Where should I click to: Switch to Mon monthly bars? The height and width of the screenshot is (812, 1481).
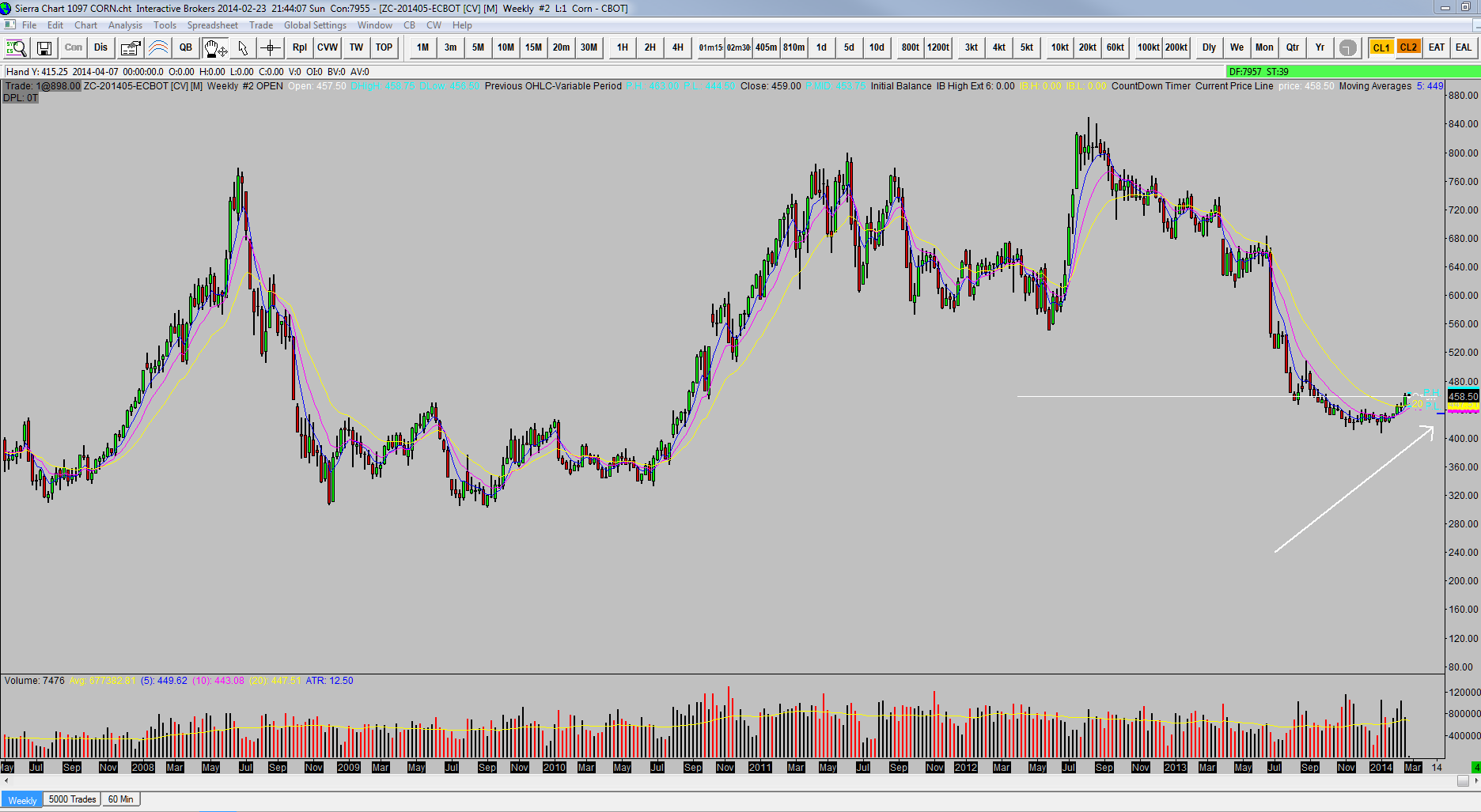pyautogui.click(x=1265, y=47)
